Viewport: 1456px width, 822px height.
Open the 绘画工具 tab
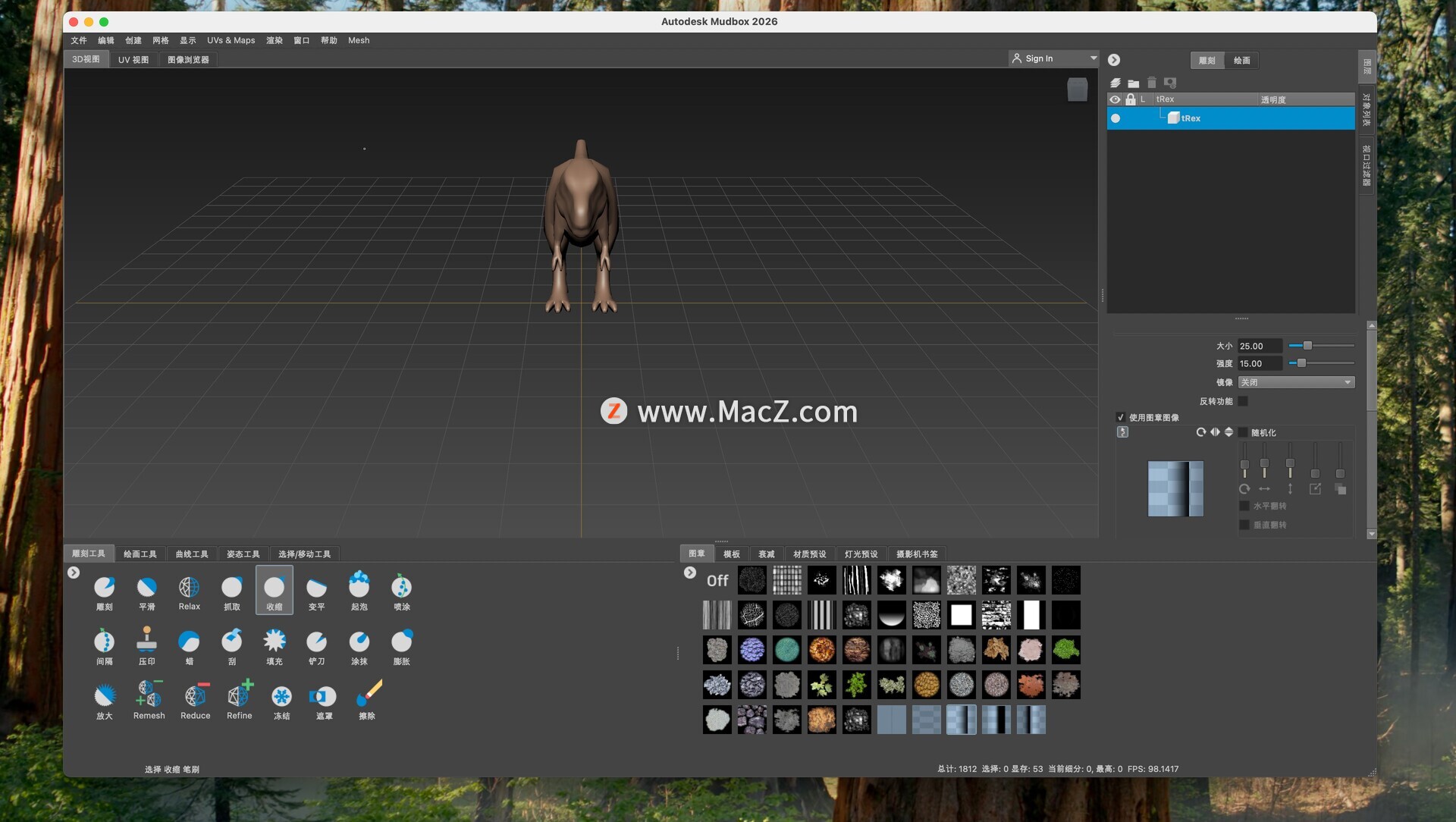(x=140, y=554)
